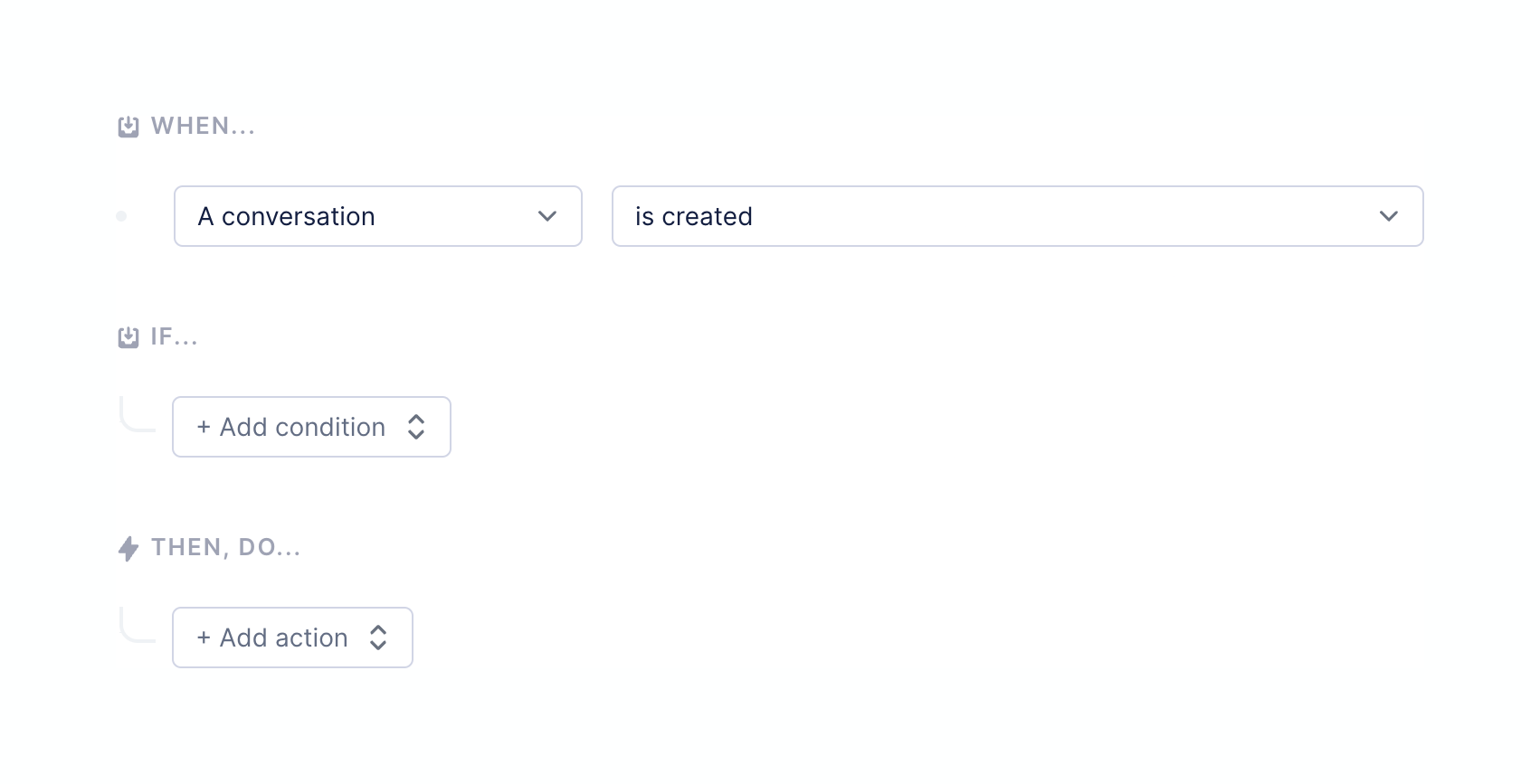The height and width of the screenshot is (784, 1540).
Task: Expand the chevron on the A conversation selector
Action: (547, 216)
